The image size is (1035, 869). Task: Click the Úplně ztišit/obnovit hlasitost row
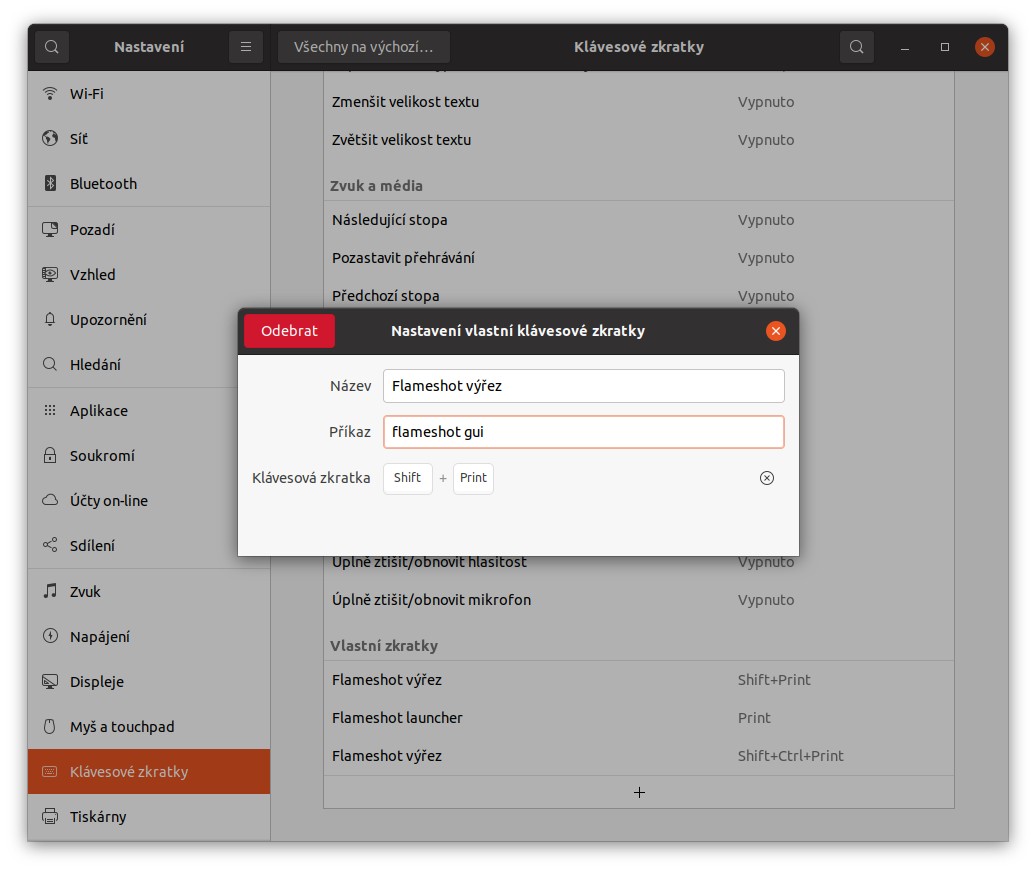[x=639, y=563]
